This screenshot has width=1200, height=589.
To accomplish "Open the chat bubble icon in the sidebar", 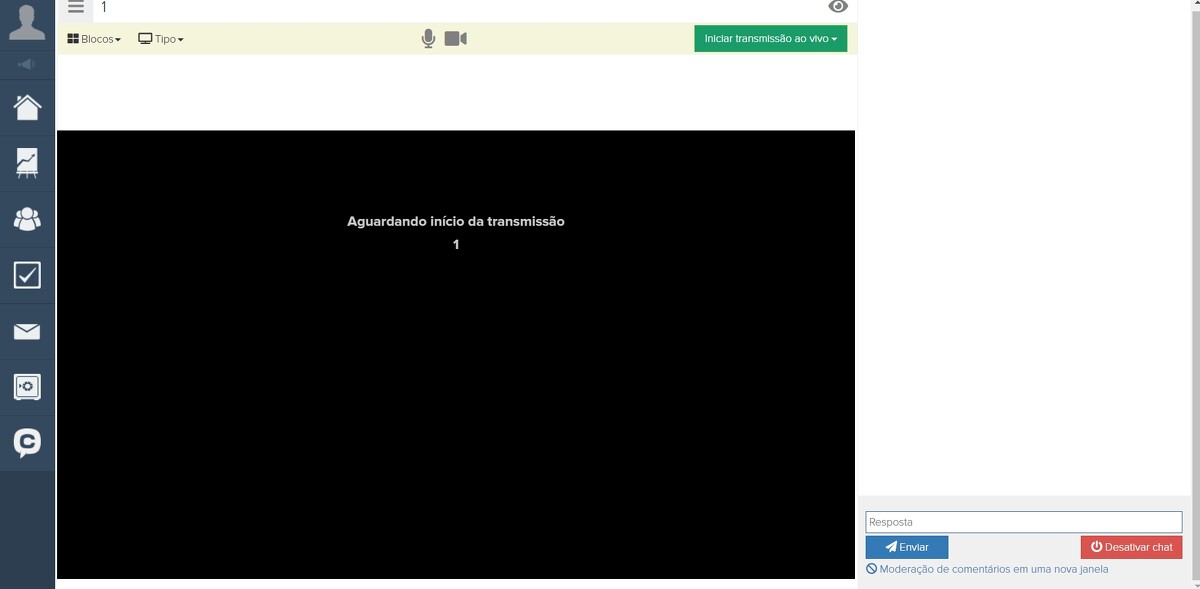I will pos(27,443).
